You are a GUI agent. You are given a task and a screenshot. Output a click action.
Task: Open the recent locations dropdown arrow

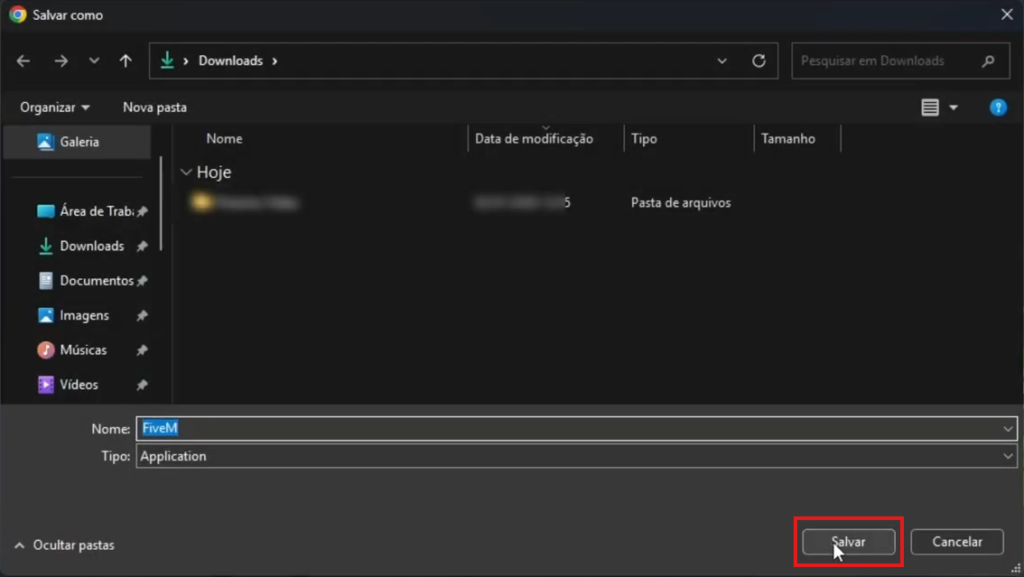[94, 61]
